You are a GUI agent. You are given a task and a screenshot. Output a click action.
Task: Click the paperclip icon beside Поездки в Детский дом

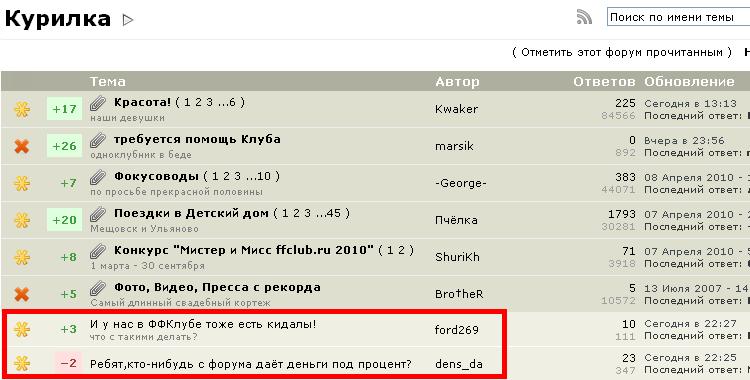click(98, 214)
